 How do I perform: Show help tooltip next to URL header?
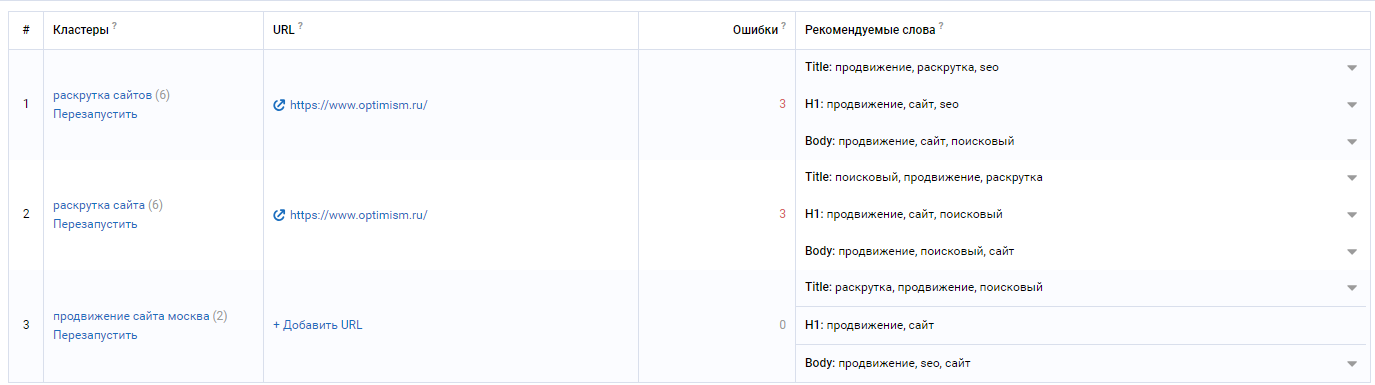coord(300,27)
